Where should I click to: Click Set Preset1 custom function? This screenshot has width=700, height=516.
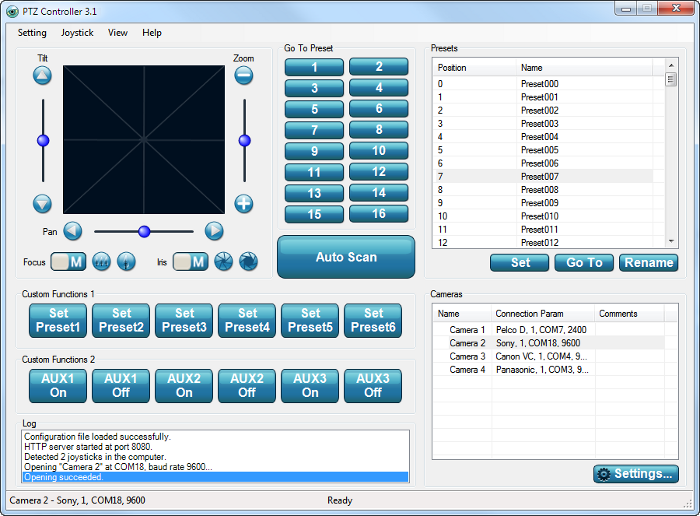[58, 320]
